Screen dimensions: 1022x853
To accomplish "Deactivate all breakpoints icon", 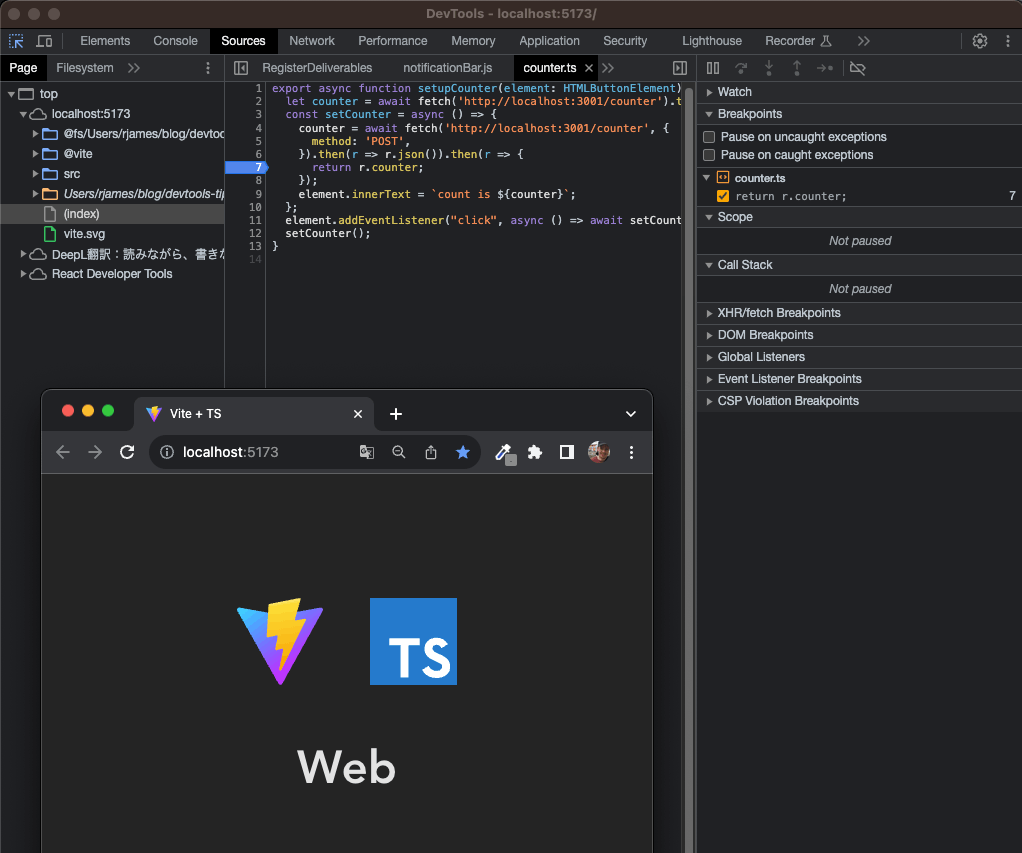I will click(x=858, y=68).
